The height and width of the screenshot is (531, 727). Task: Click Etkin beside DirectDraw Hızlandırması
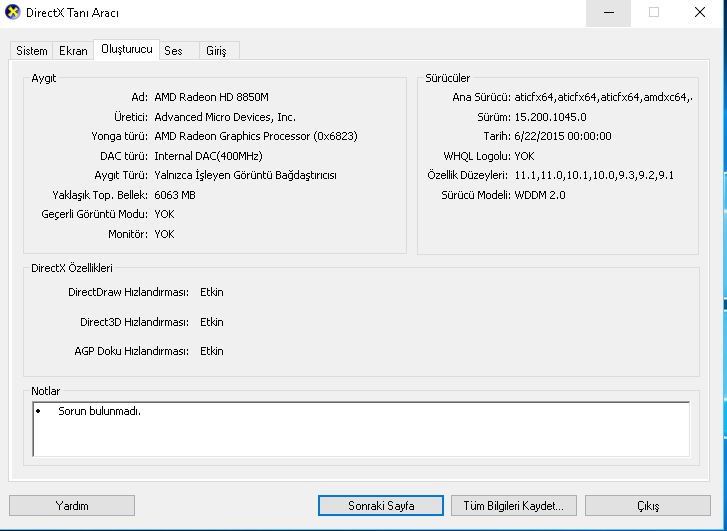(x=211, y=292)
